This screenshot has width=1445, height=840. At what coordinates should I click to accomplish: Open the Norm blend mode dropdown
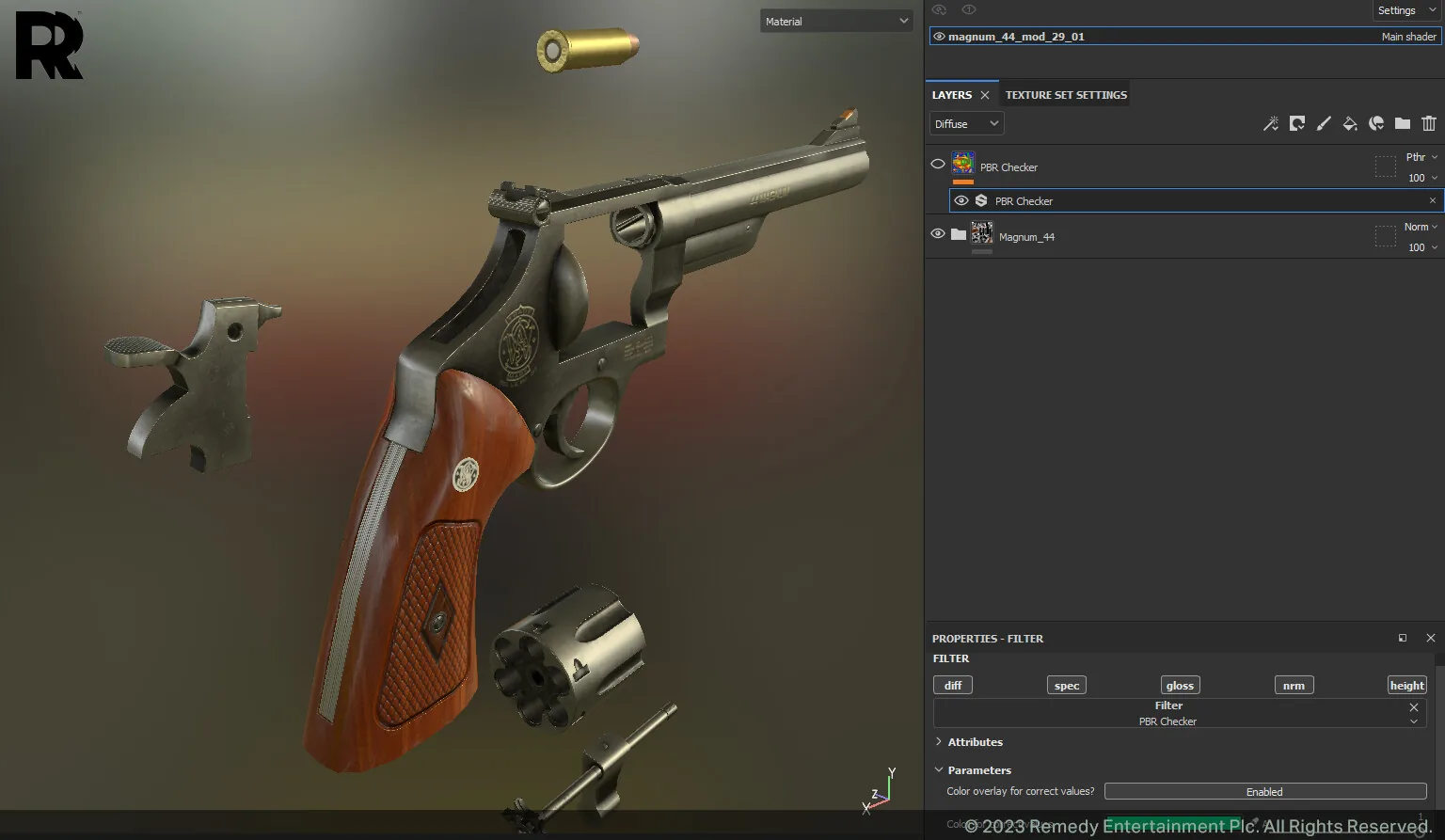click(x=1421, y=227)
